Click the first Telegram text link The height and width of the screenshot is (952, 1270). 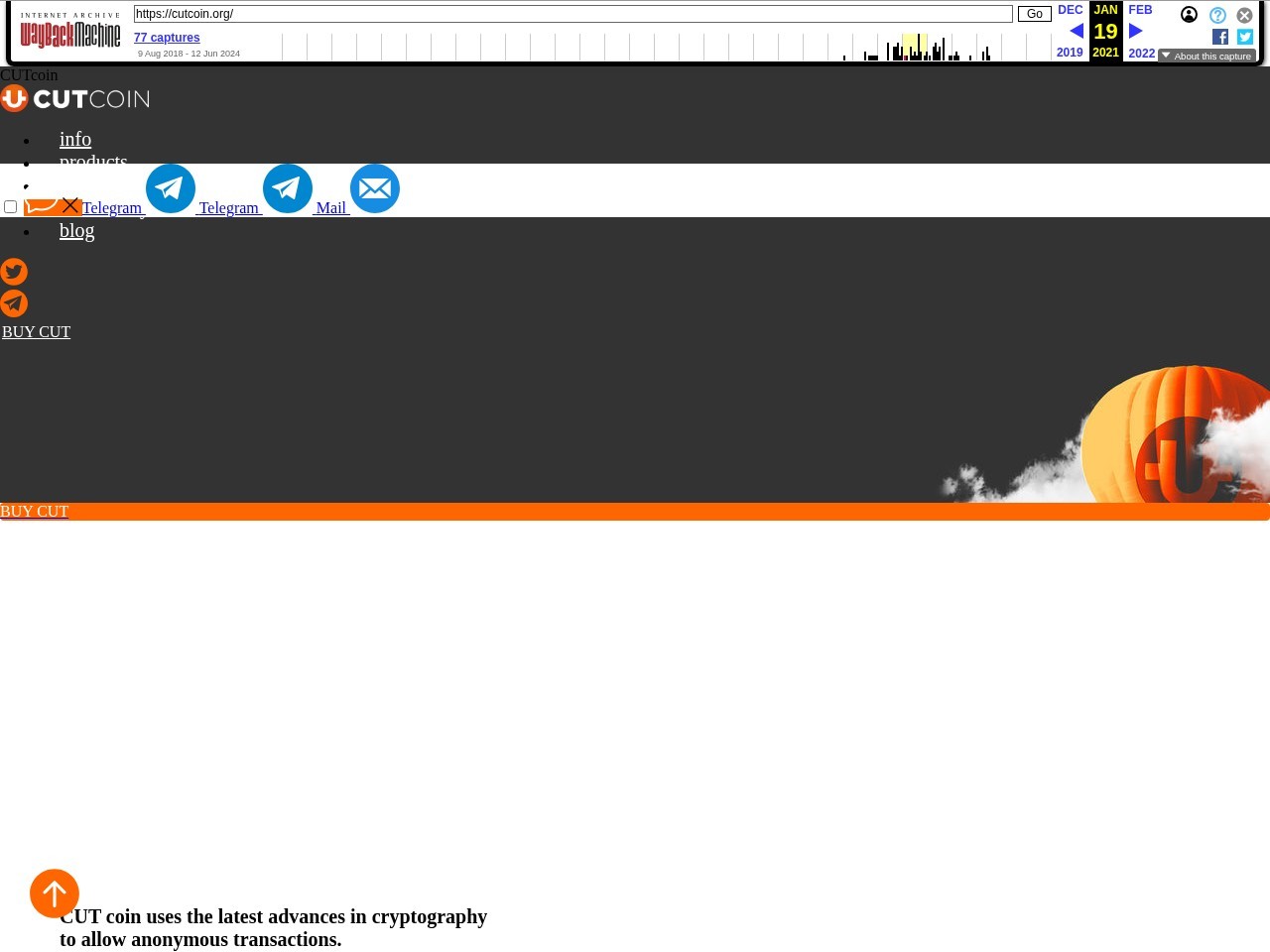(x=112, y=207)
